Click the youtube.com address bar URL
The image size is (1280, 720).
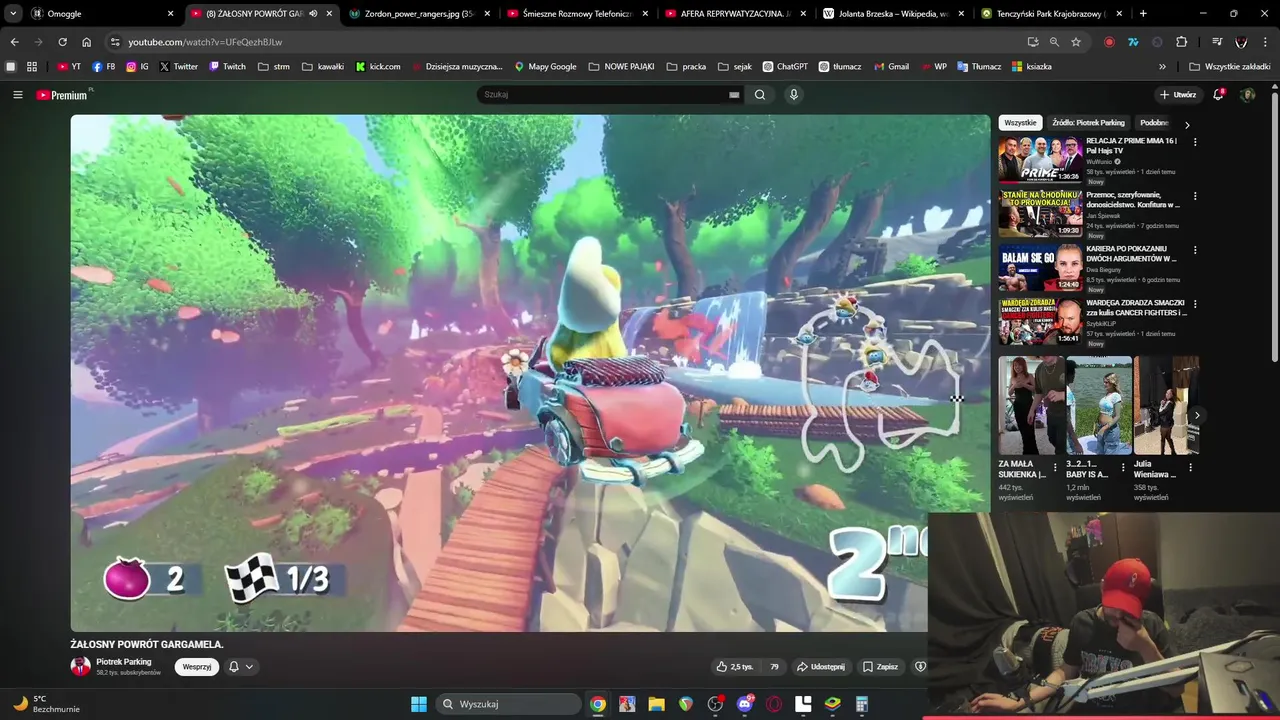click(205, 42)
